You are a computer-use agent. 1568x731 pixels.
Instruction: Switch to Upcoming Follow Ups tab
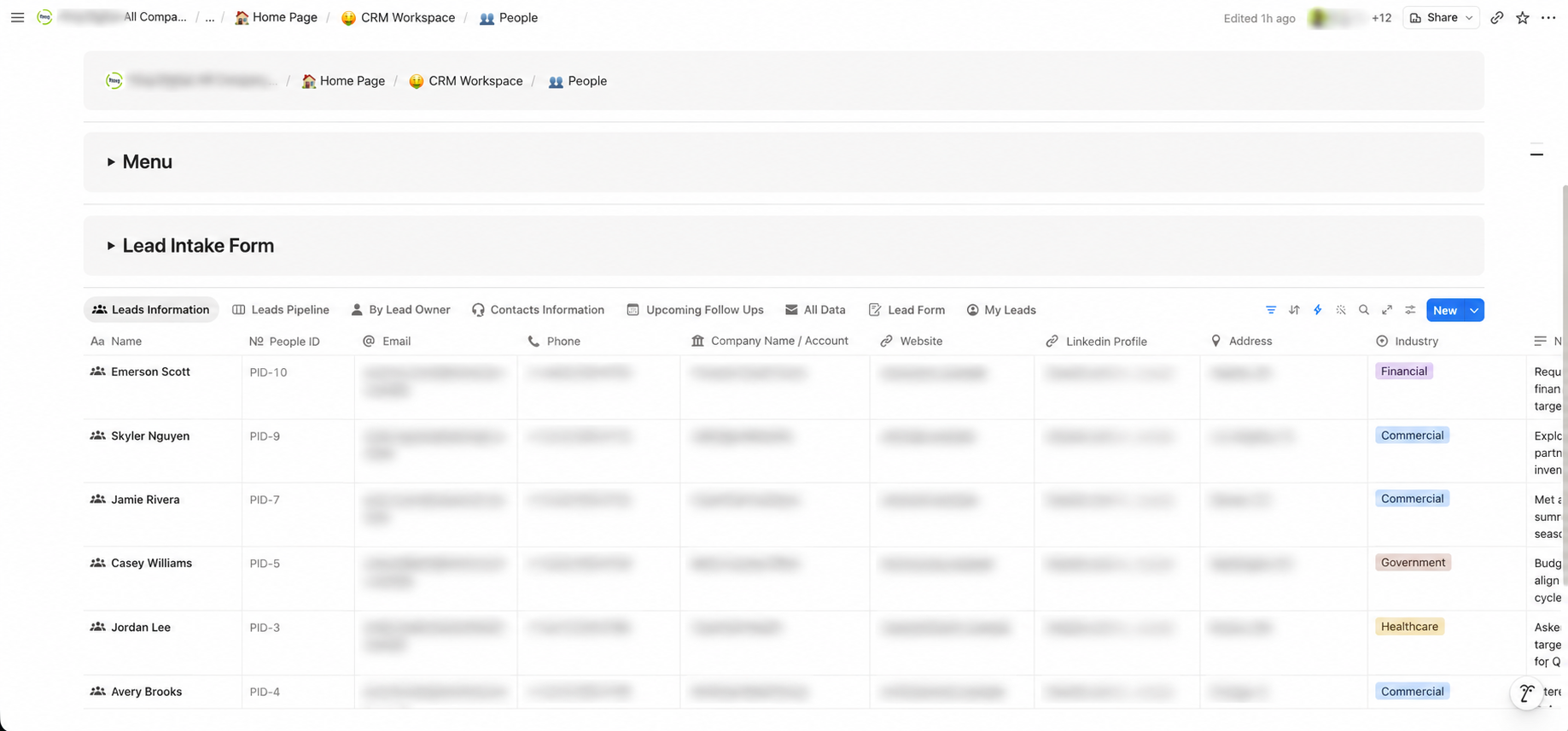[695, 310]
